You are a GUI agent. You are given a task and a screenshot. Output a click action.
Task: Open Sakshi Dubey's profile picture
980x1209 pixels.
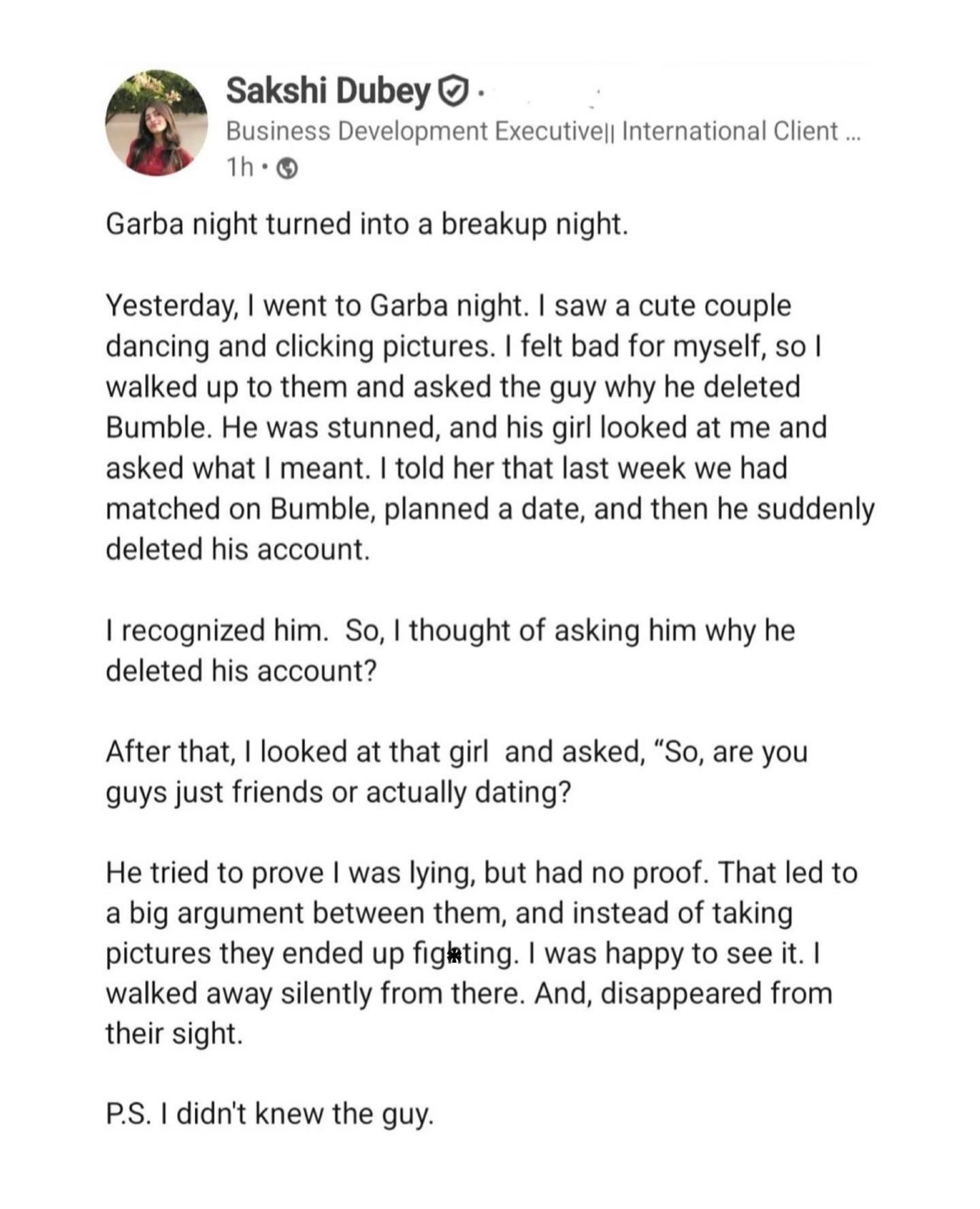pyautogui.click(x=156, y=123)
